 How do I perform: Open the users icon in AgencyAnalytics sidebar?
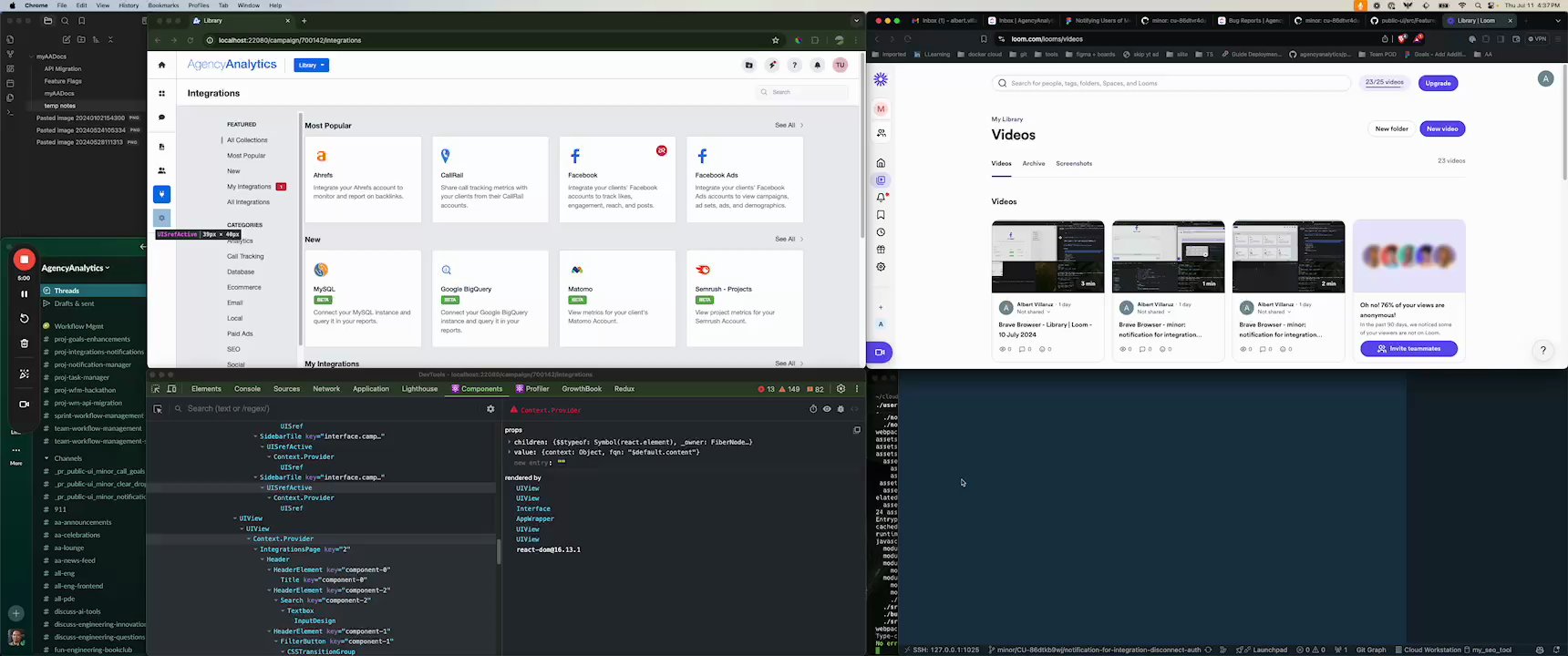[162, 170]
